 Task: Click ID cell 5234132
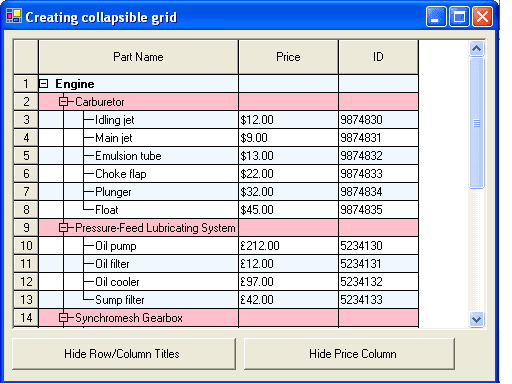pyautogui.click(x=378, y=282)
